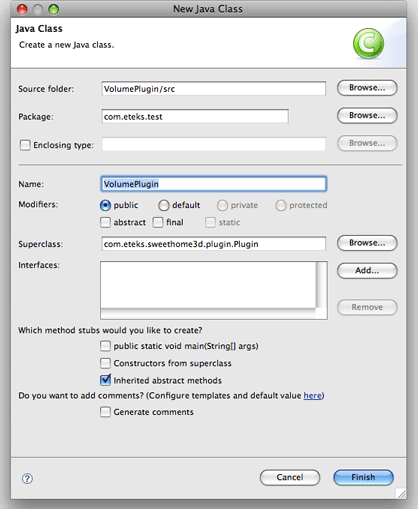This screenshot has height=509, width=418.
Task: Uncheck Inherited abstract methods
Action: 105,380
